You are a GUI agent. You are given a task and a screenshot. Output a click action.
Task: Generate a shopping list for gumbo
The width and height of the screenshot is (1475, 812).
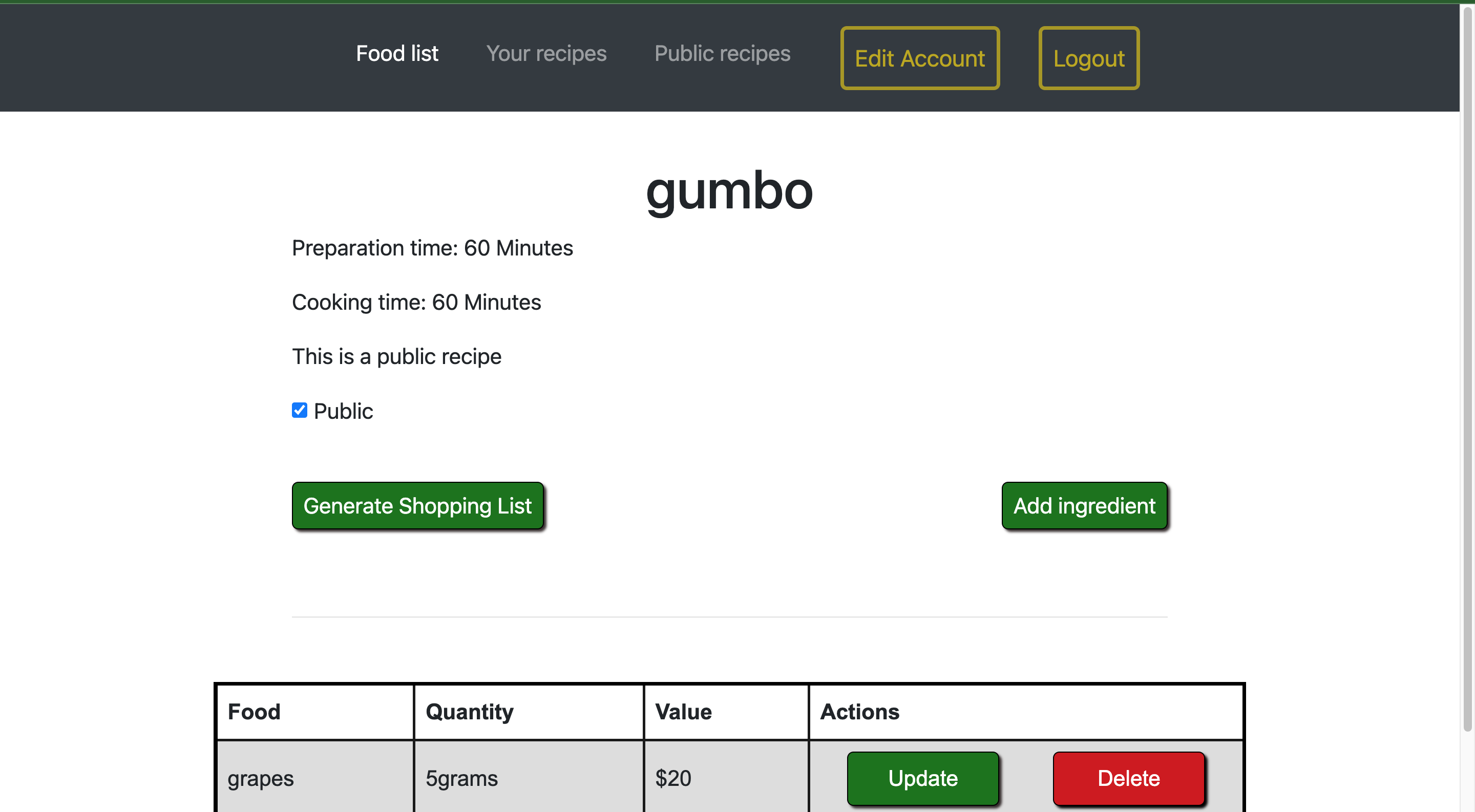tap(417, 505)
